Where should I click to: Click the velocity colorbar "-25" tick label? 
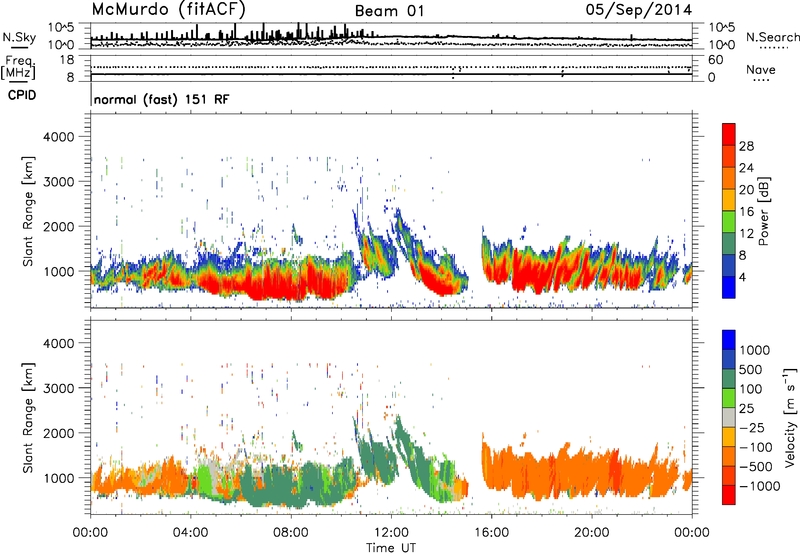tap(752, 427)
